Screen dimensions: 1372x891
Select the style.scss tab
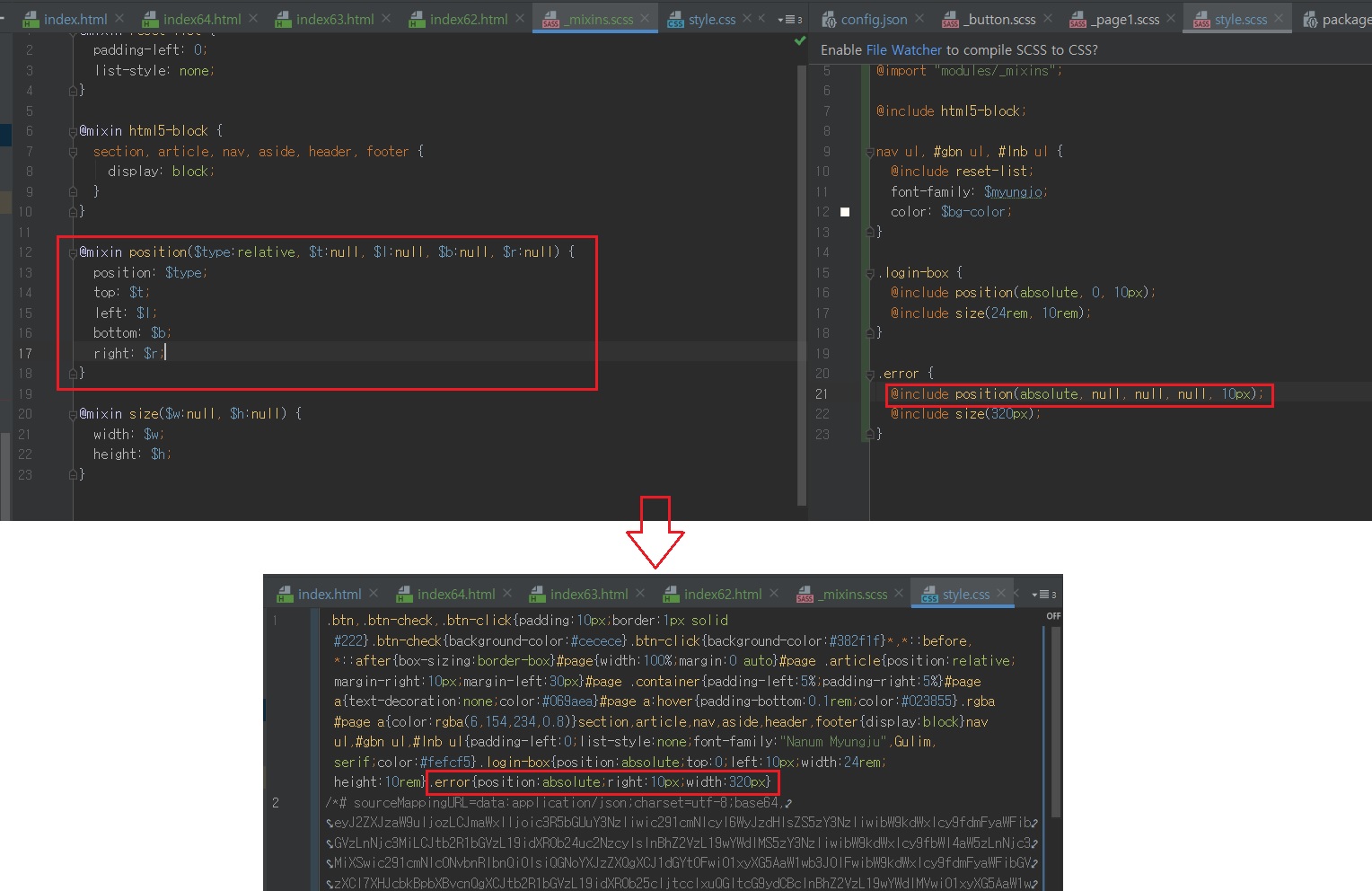1240,19
